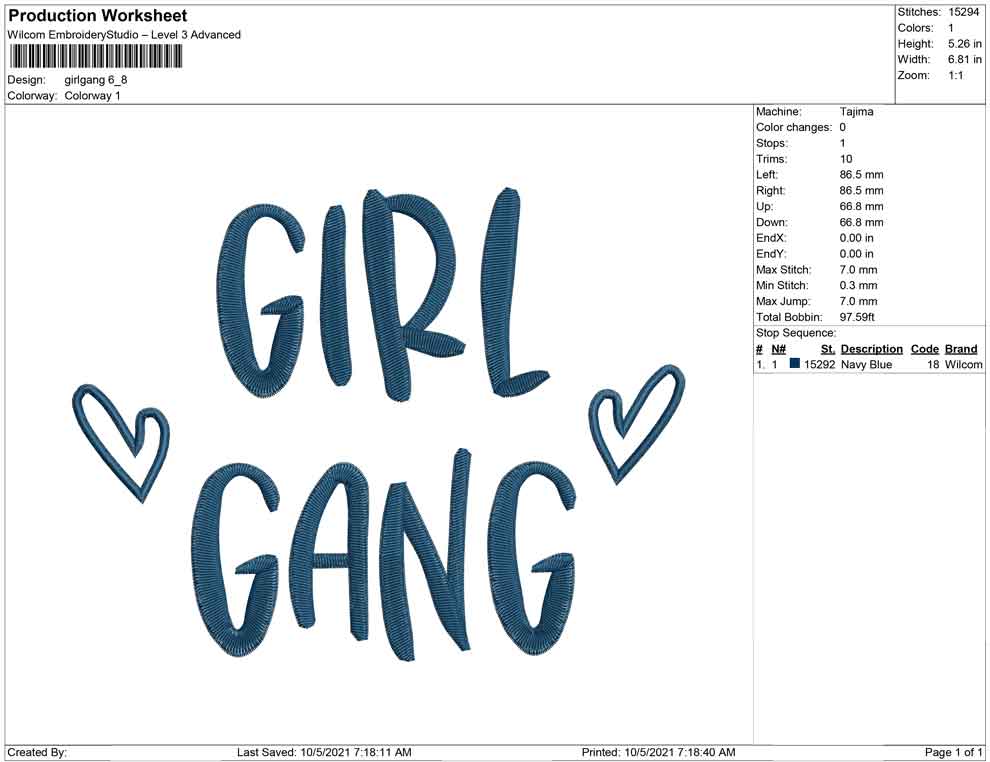Click the Page 1 of 1 footer text
990x762 pixels.
coord(954,752)
